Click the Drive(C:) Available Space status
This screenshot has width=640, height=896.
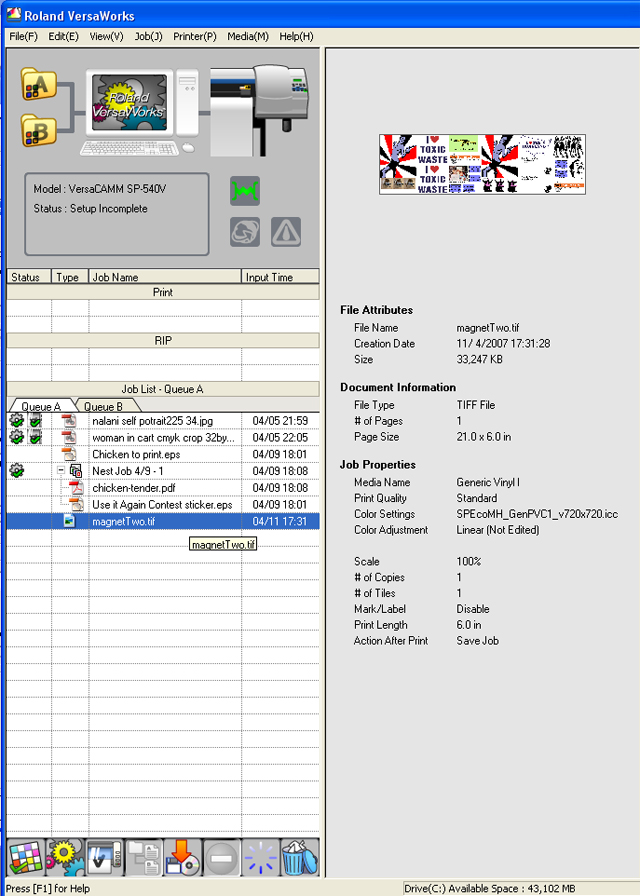tap(490, 889)
